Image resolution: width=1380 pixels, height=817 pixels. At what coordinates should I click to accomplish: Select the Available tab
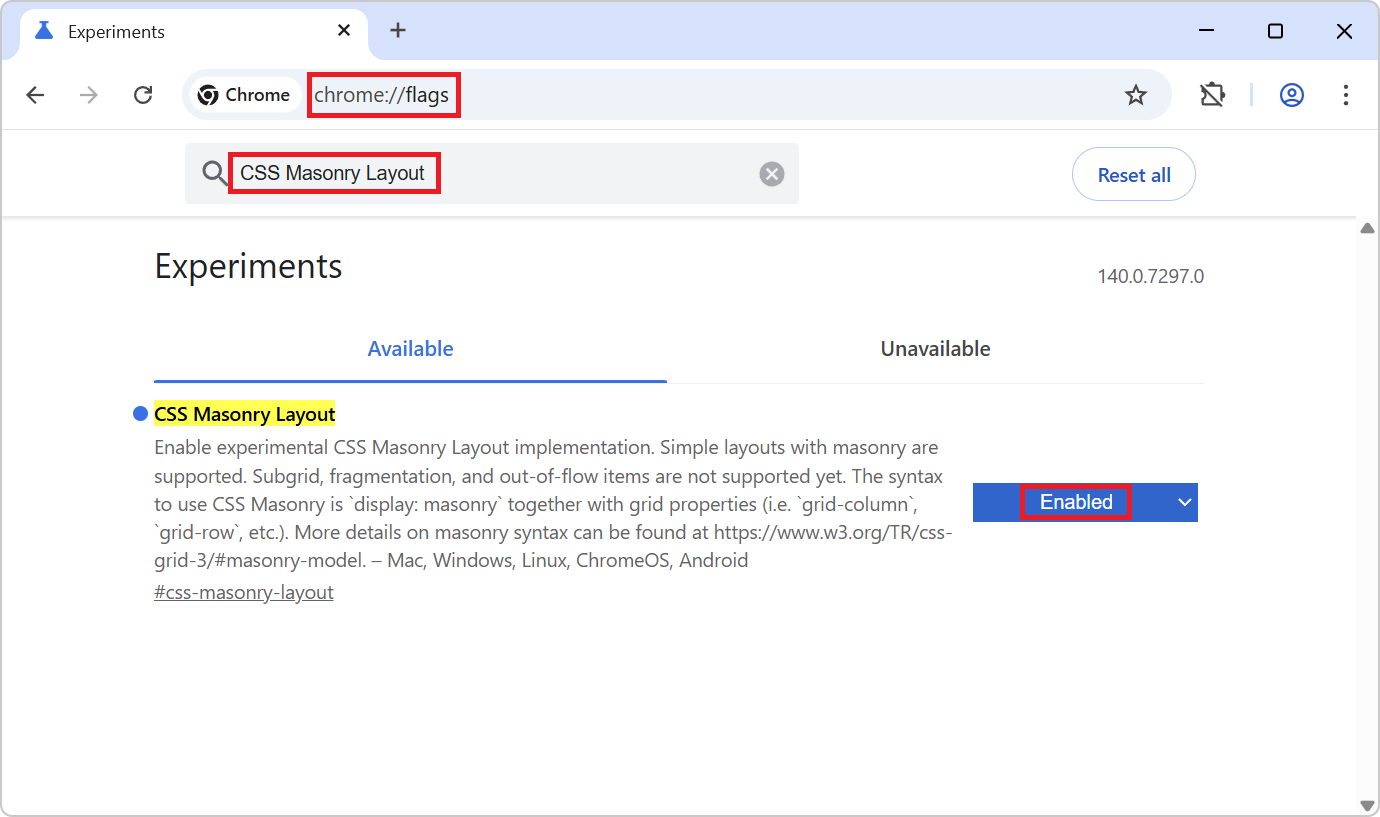coord(410,348)
